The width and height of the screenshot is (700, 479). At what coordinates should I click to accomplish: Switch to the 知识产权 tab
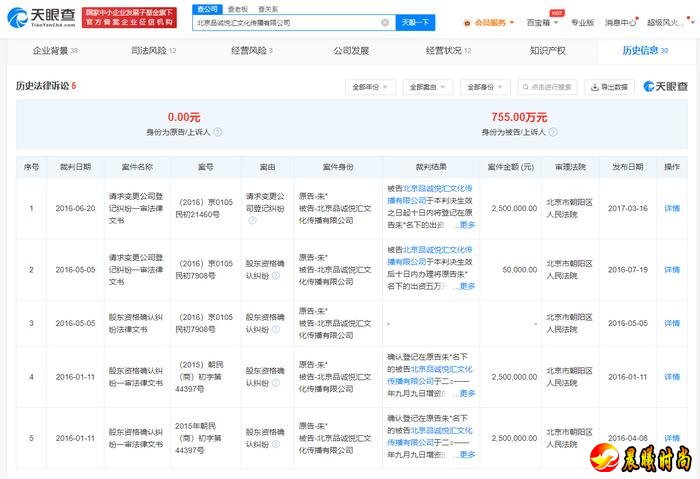[547, 51]
